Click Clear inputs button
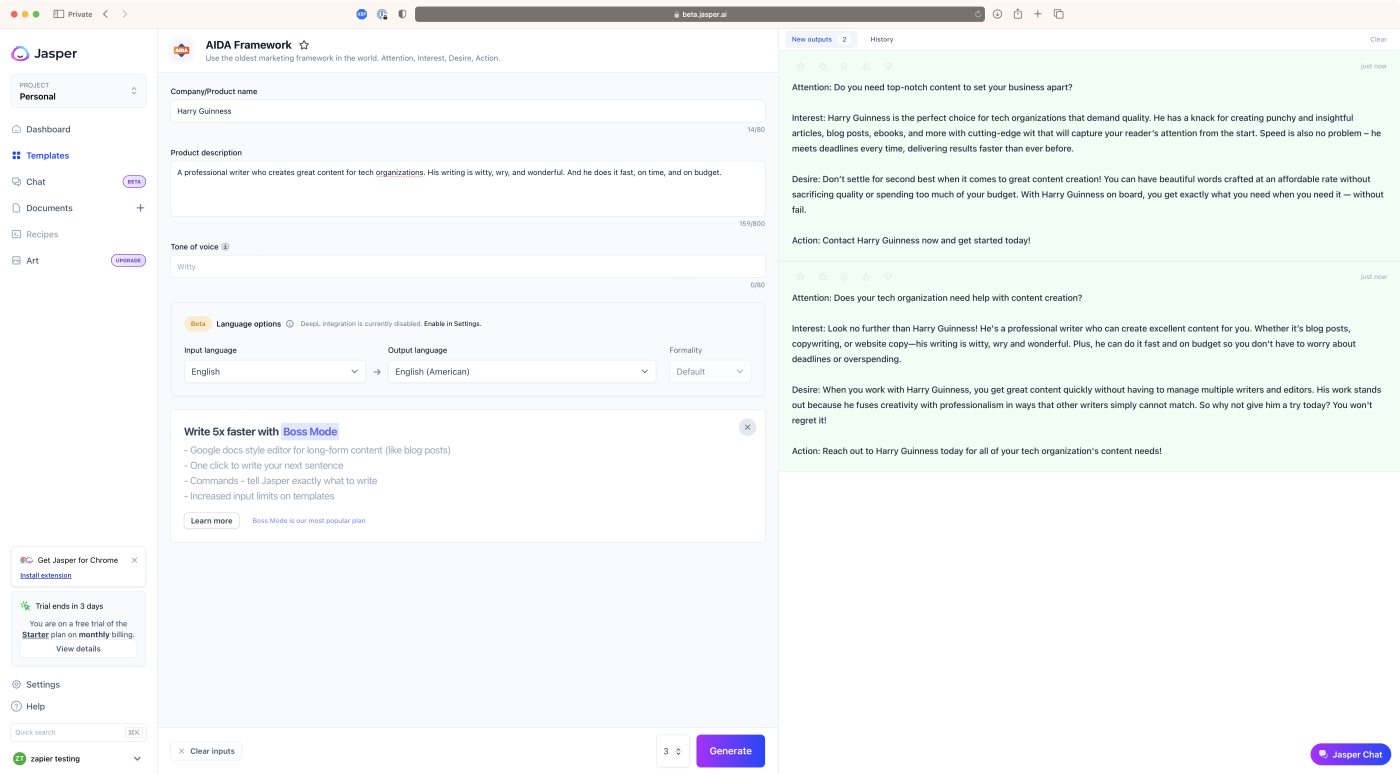1400x774 pixels. point(206,751)
